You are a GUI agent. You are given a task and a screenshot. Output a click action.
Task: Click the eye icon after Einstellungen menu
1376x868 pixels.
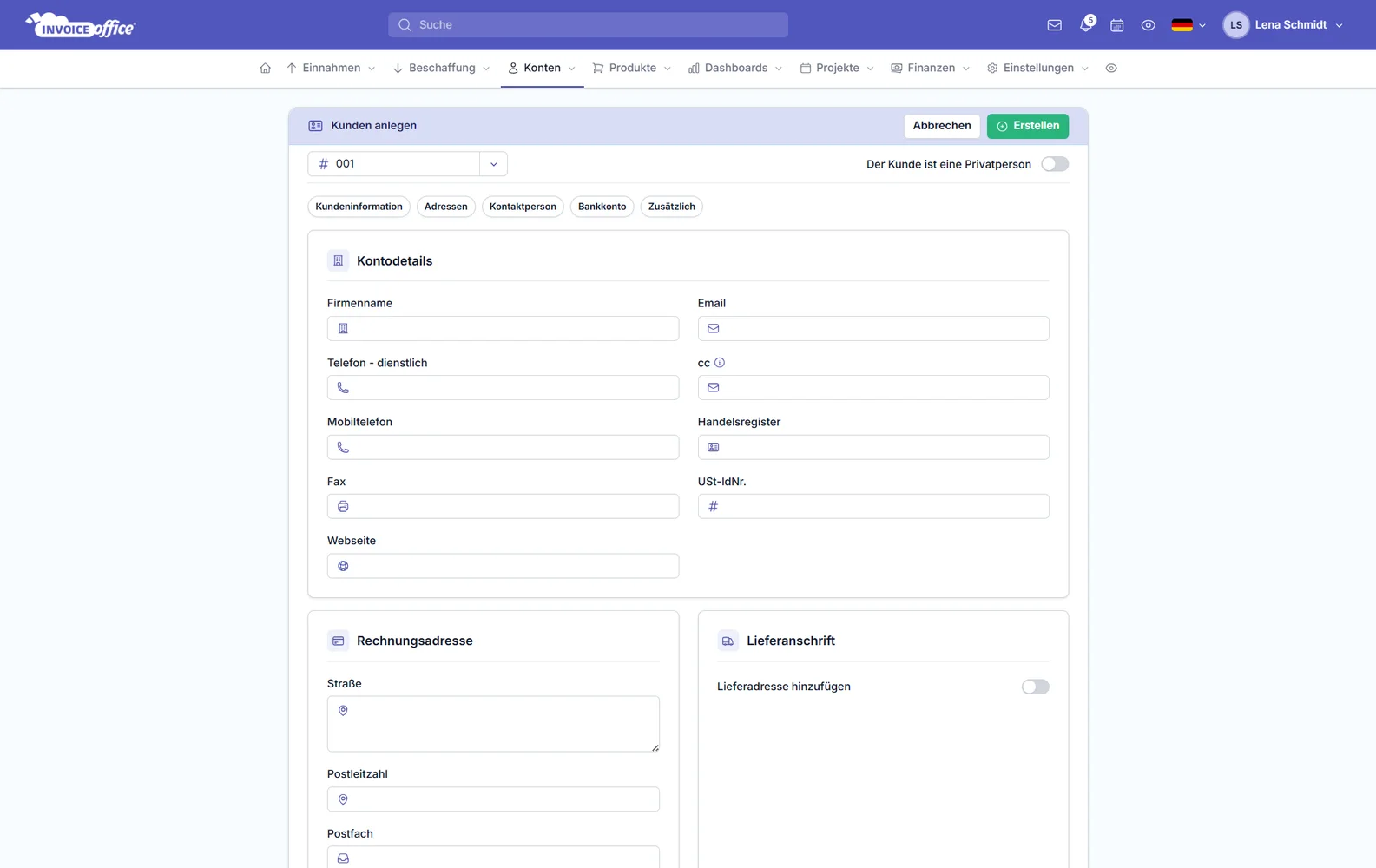tap(1111, 68)
